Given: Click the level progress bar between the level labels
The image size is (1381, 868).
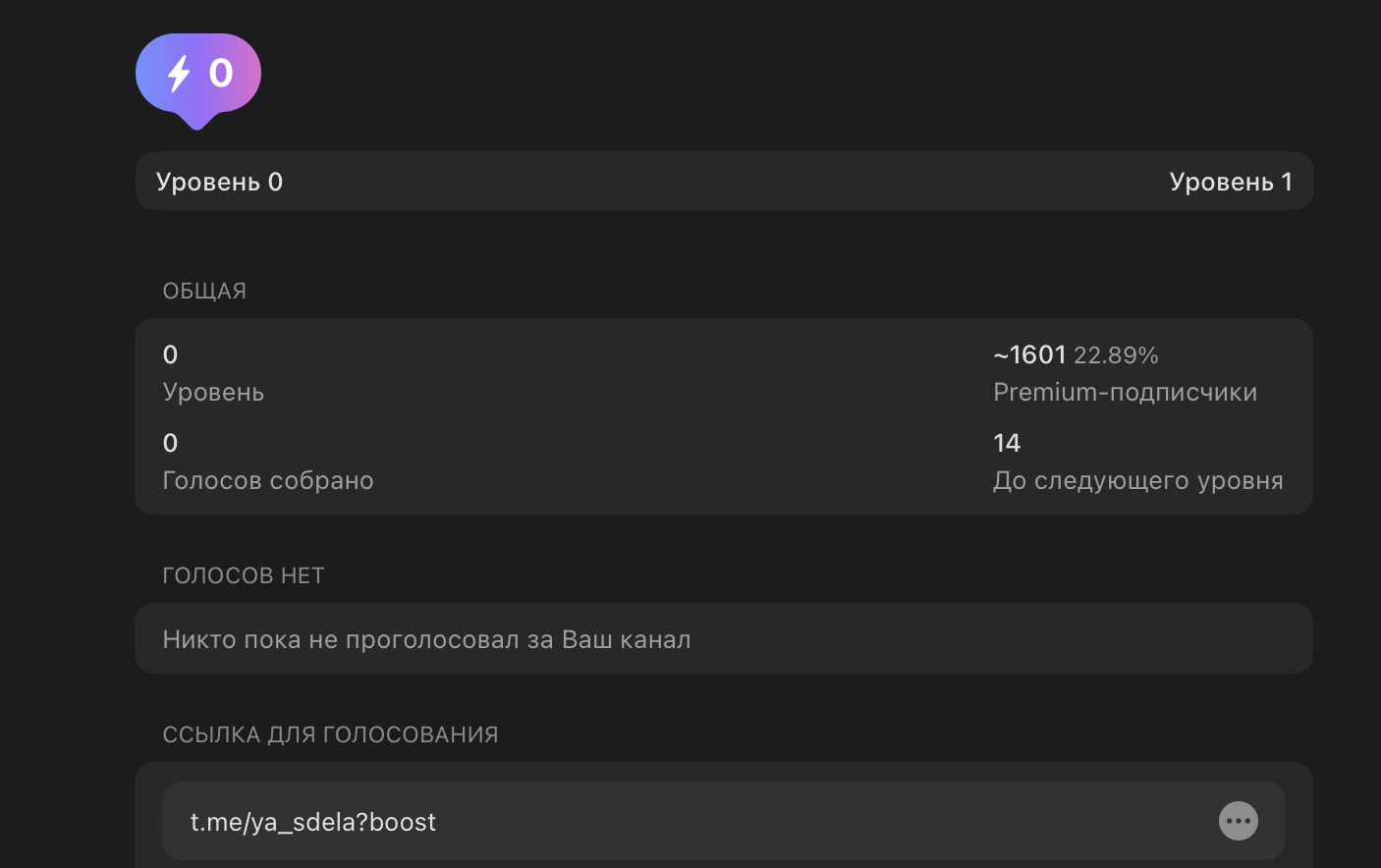Looking at the screenshot, I should 724,182.
